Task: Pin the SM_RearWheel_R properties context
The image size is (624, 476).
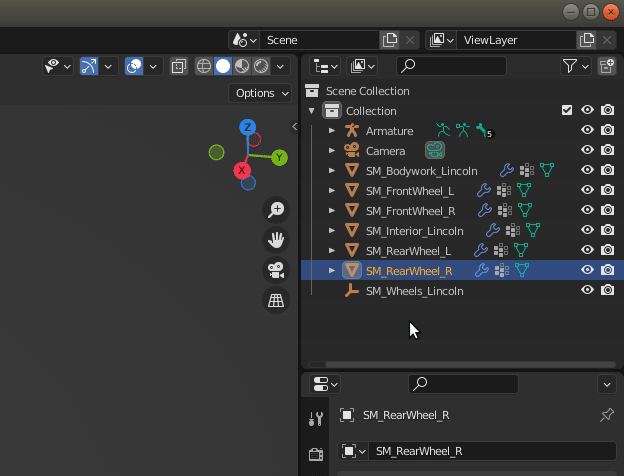Action: pyautogui.click(x=606, y=415)
